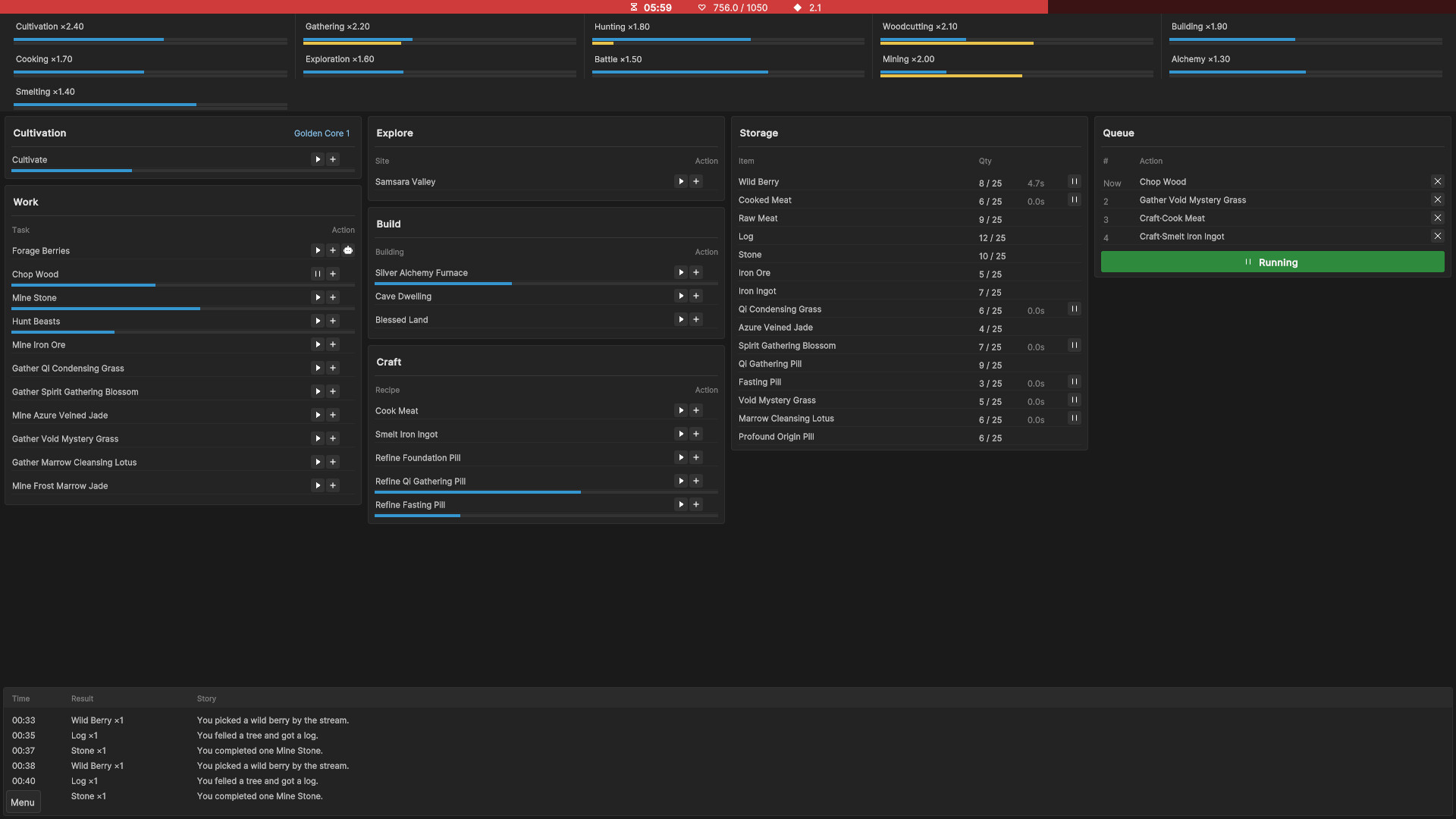
Task: Pause the Chop Wood task
Action: [x=318, y=274]
